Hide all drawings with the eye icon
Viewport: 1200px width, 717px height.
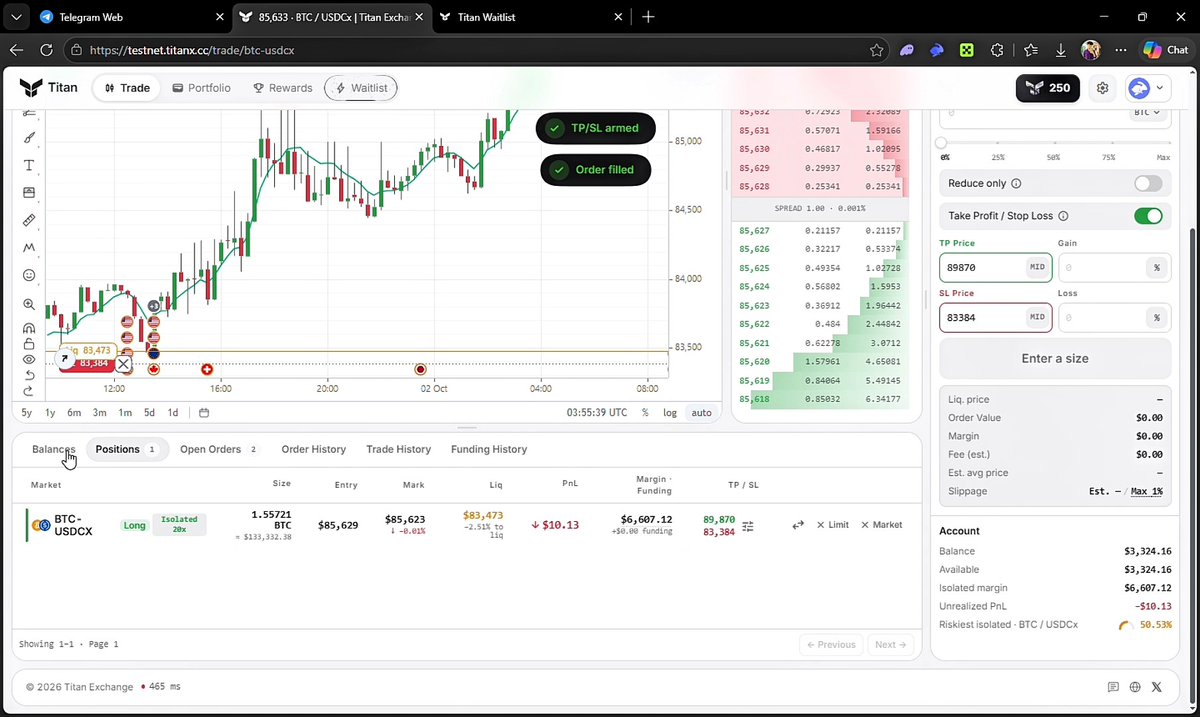pos(29,359)
